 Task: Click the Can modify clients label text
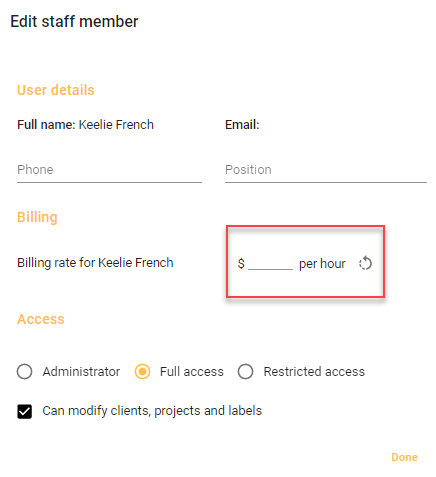[152, 411]
